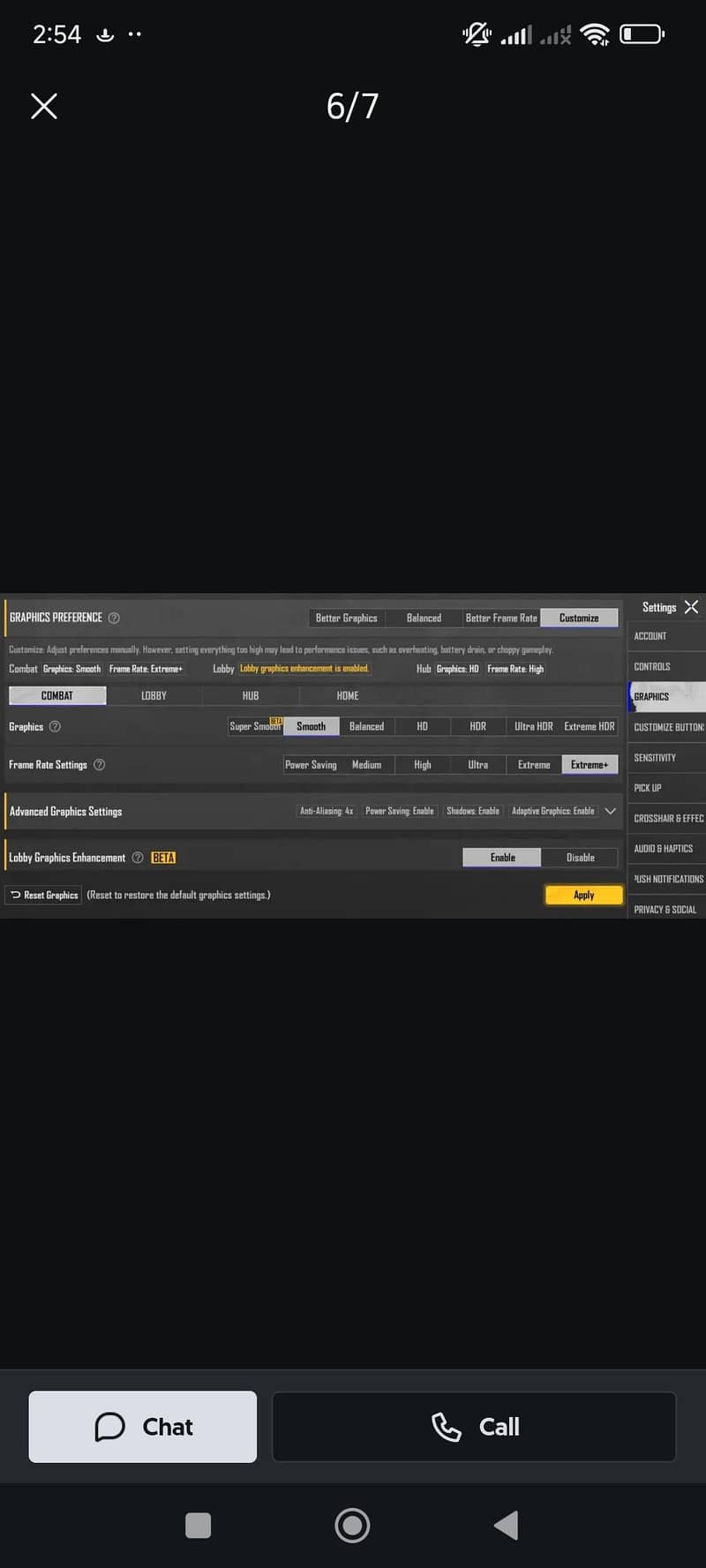
Task: Choose Extreme HDR graphics quality
Action: 590,726
